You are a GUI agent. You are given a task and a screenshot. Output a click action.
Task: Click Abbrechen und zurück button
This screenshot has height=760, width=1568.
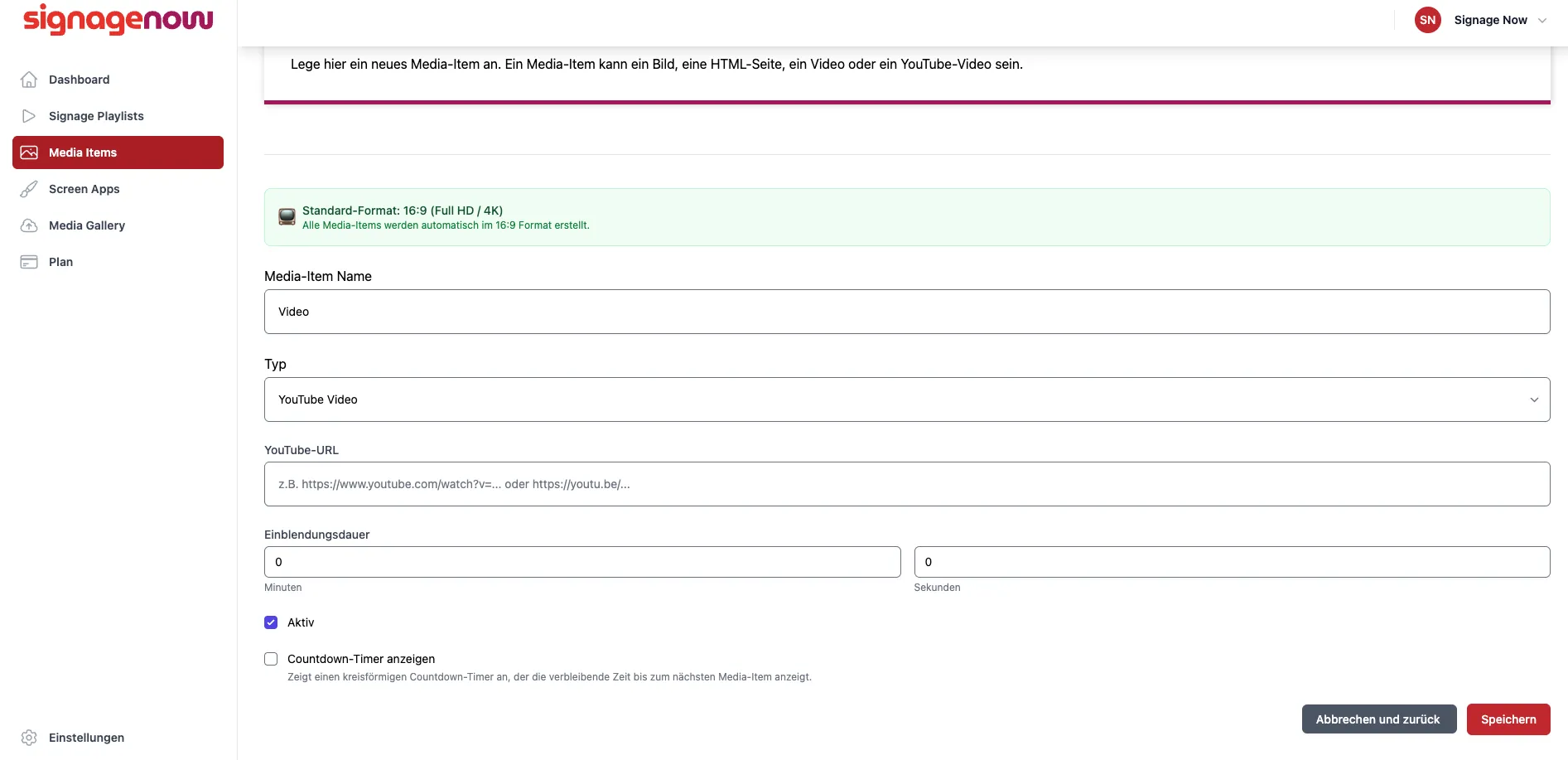1378,719
